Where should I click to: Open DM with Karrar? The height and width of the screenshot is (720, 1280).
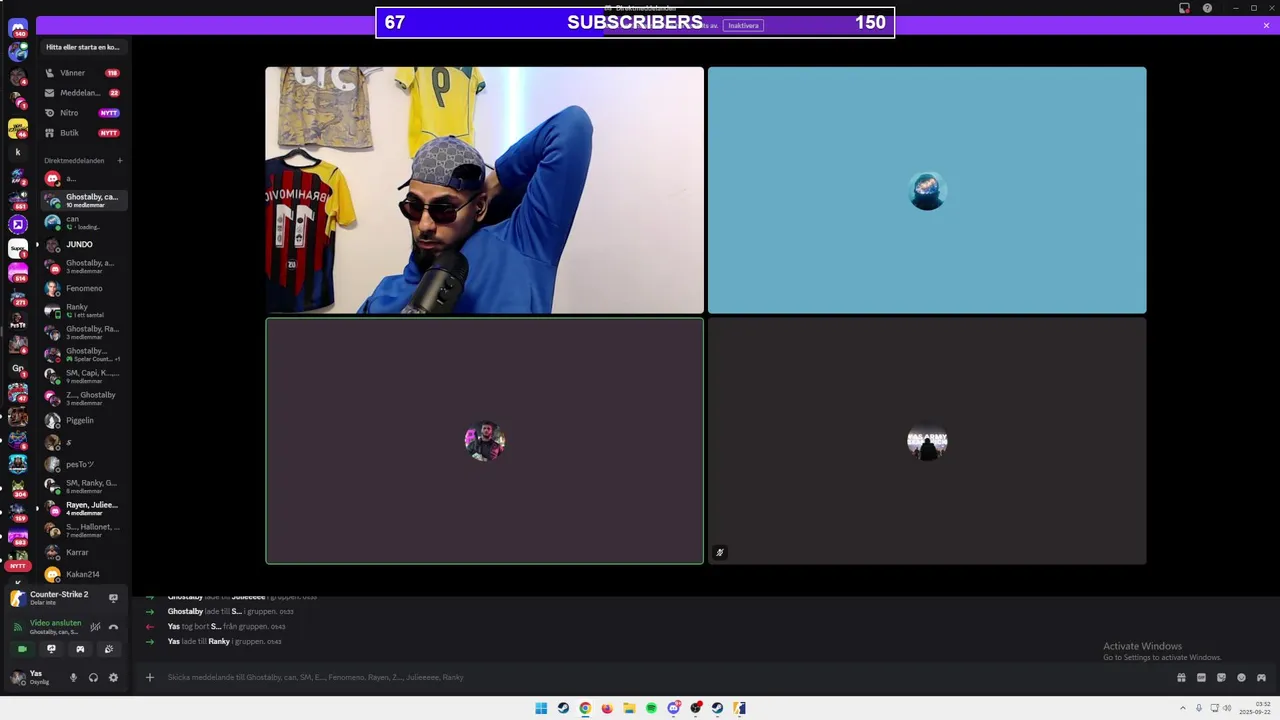(x=83, y=552)
